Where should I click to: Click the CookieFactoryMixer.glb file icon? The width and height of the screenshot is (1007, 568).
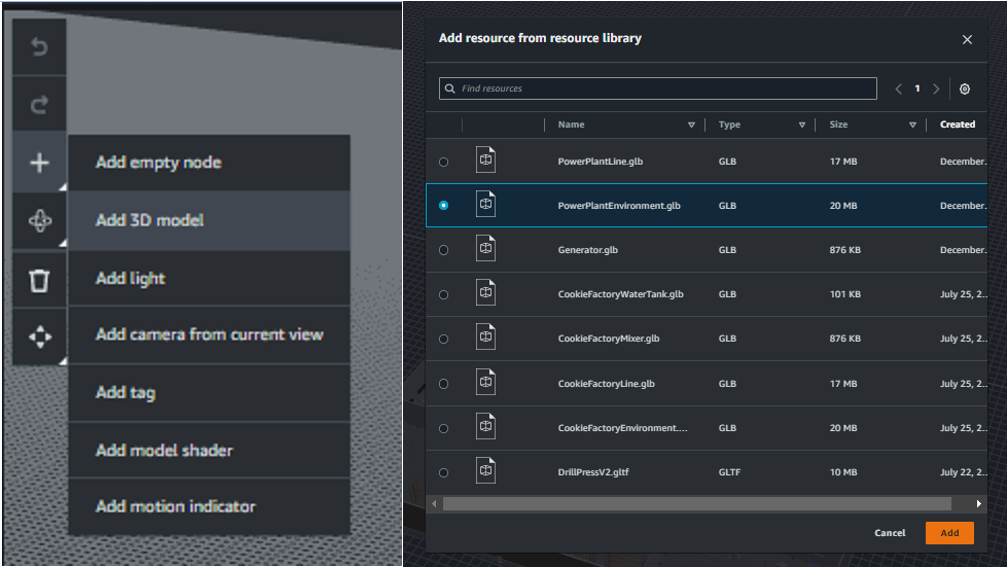click(x=486, y=337)
